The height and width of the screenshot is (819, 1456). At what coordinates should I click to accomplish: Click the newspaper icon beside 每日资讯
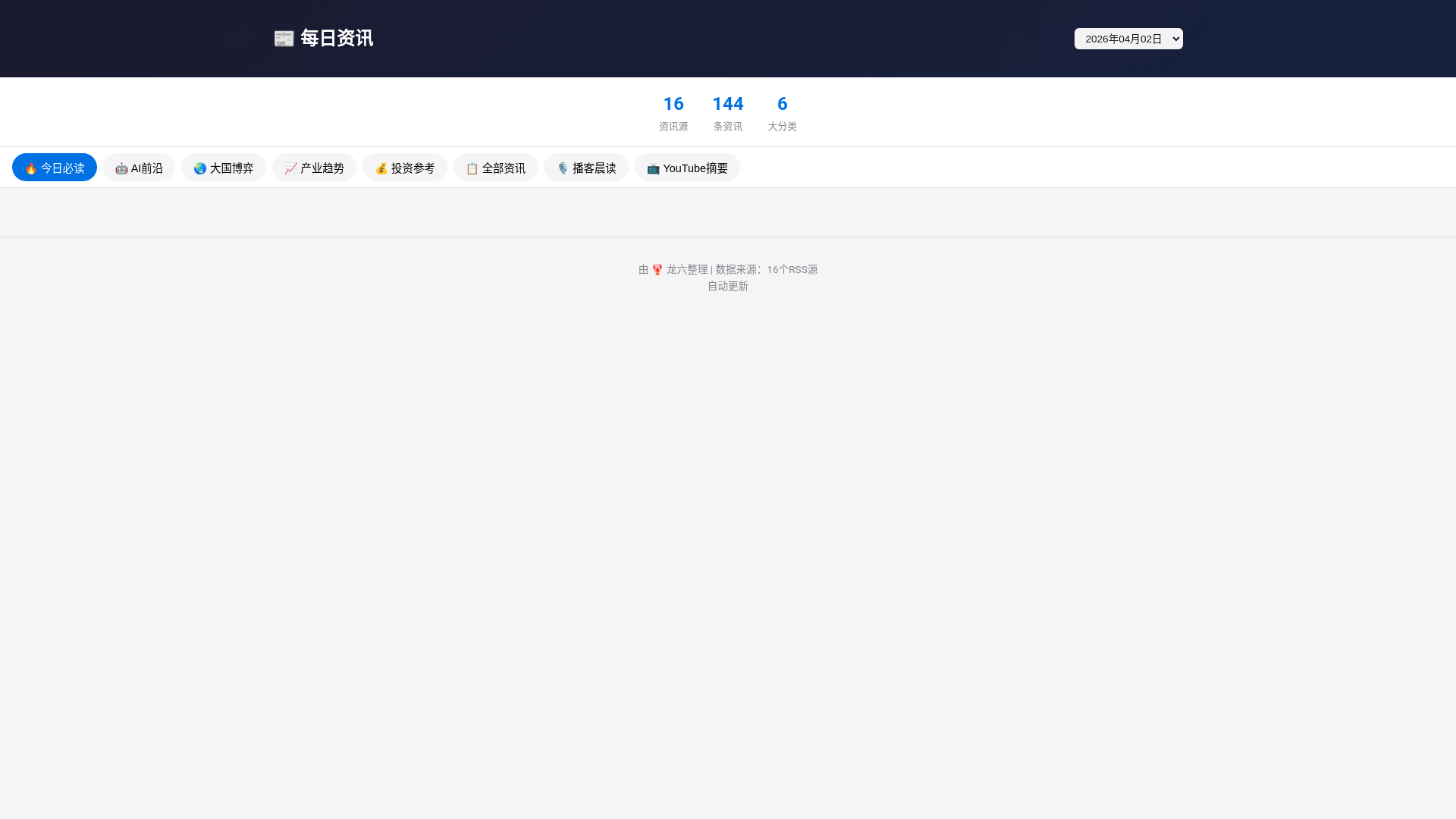[x=284, y=39]
